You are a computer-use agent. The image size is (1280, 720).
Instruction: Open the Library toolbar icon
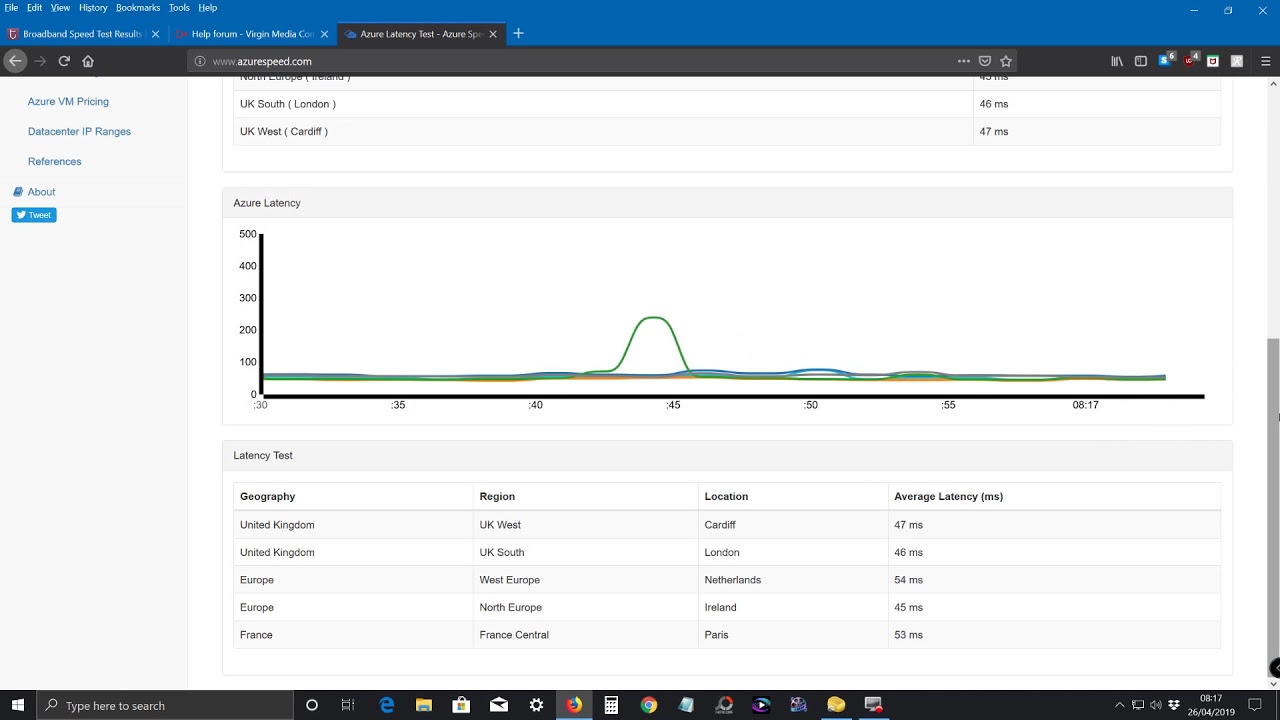point(1117,61)
